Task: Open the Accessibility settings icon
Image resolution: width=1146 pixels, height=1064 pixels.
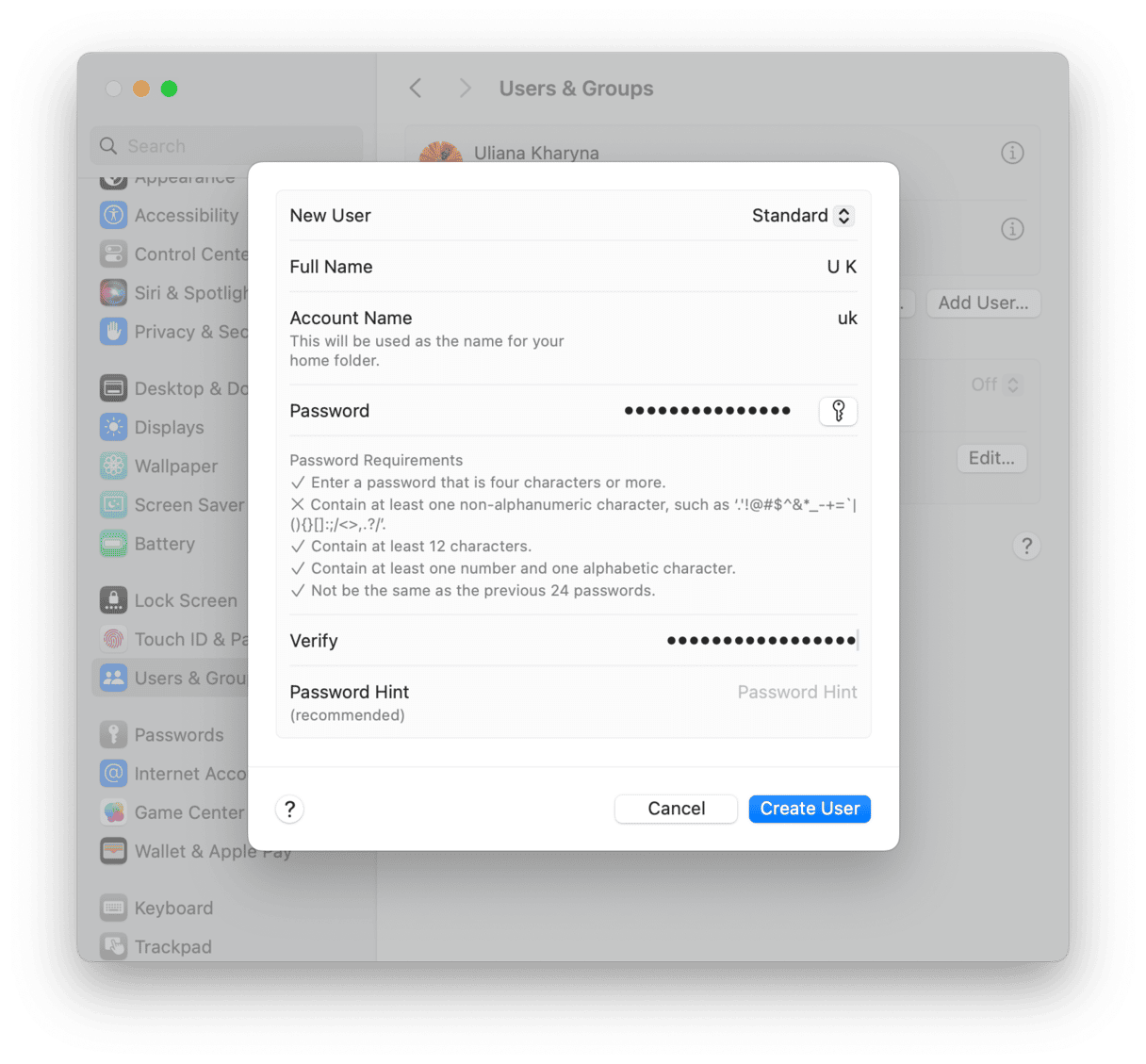Action: pyautogui.click(x=113, y=215)
